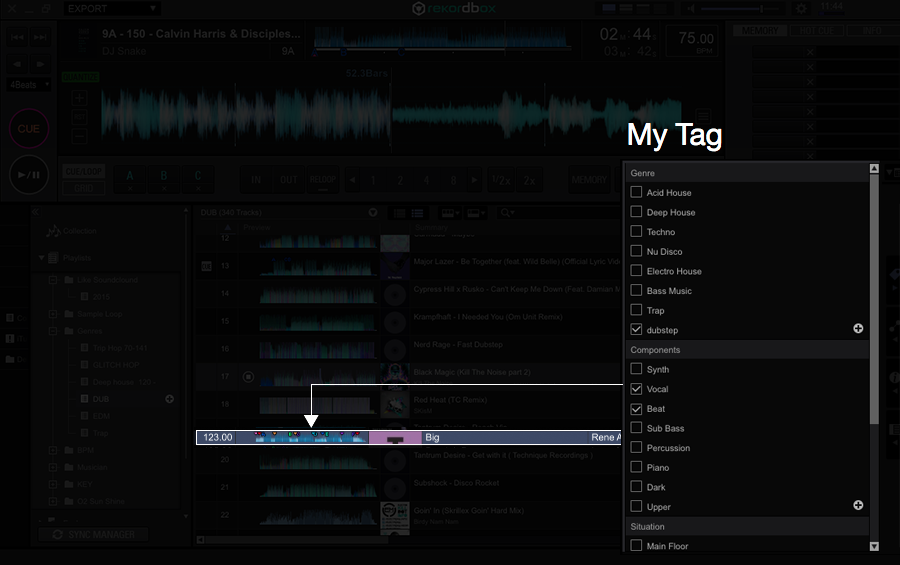Viewport: 900px width, 565px height.
Task: Expand the Sample Loop folder
Action: tap(53, 314)
